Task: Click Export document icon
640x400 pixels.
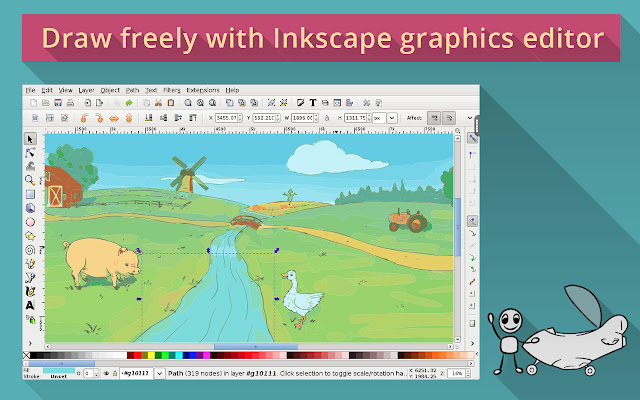Action: (100, 103)
